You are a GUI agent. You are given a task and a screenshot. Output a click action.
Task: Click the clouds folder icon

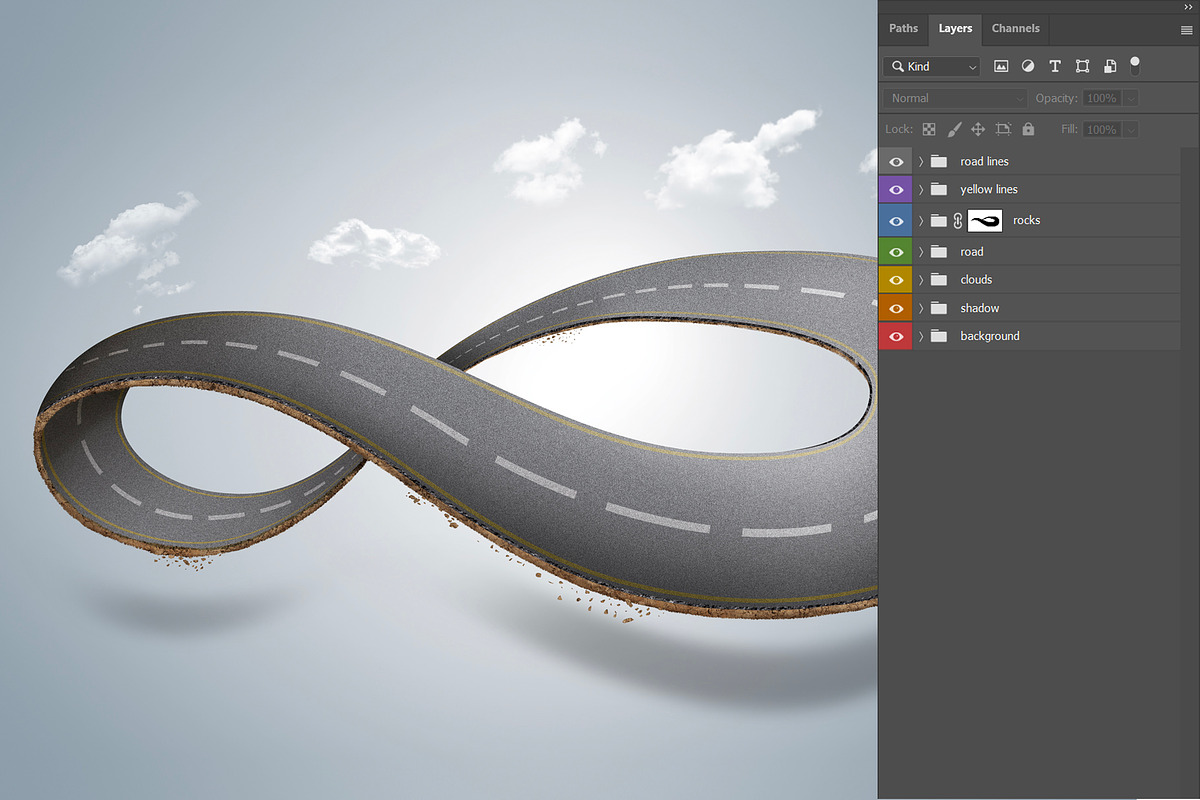(x=938, y=280)
